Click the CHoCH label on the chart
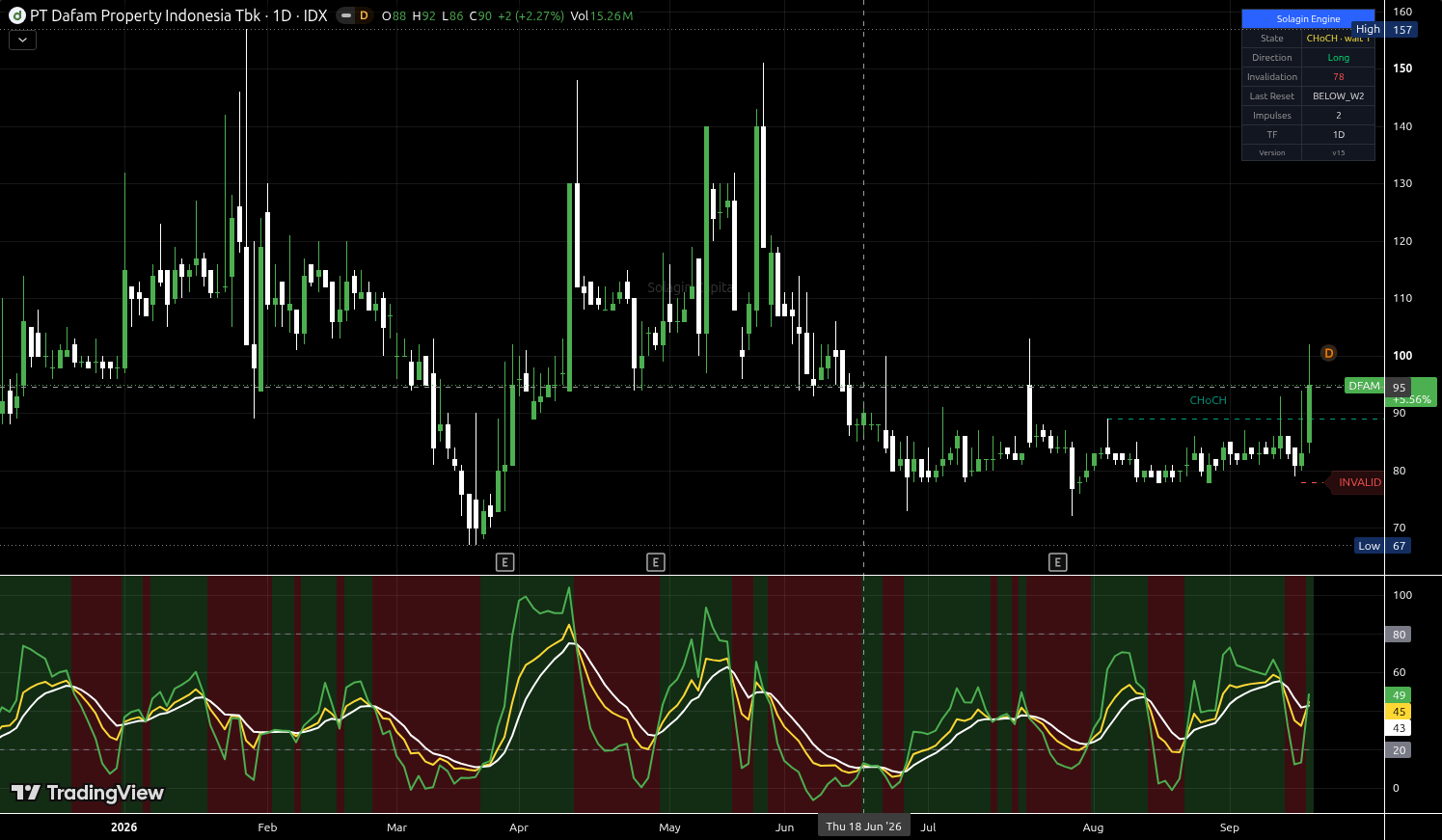Screen dimensions: 1442x840 tap(1208, 400)
